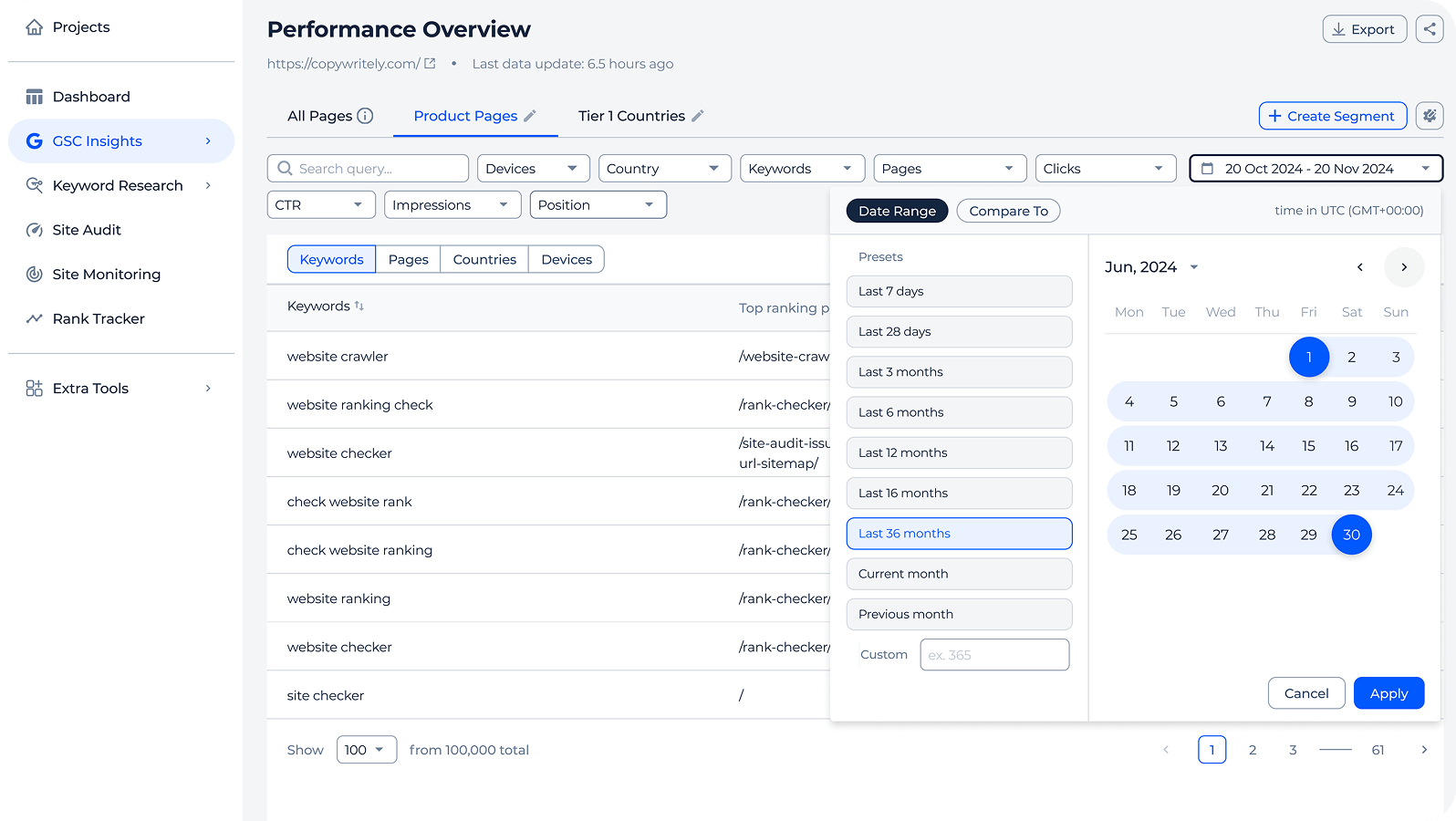Select the Countries table tab
This screenshot has height=821, width=1456.
[x=484, y=260]
